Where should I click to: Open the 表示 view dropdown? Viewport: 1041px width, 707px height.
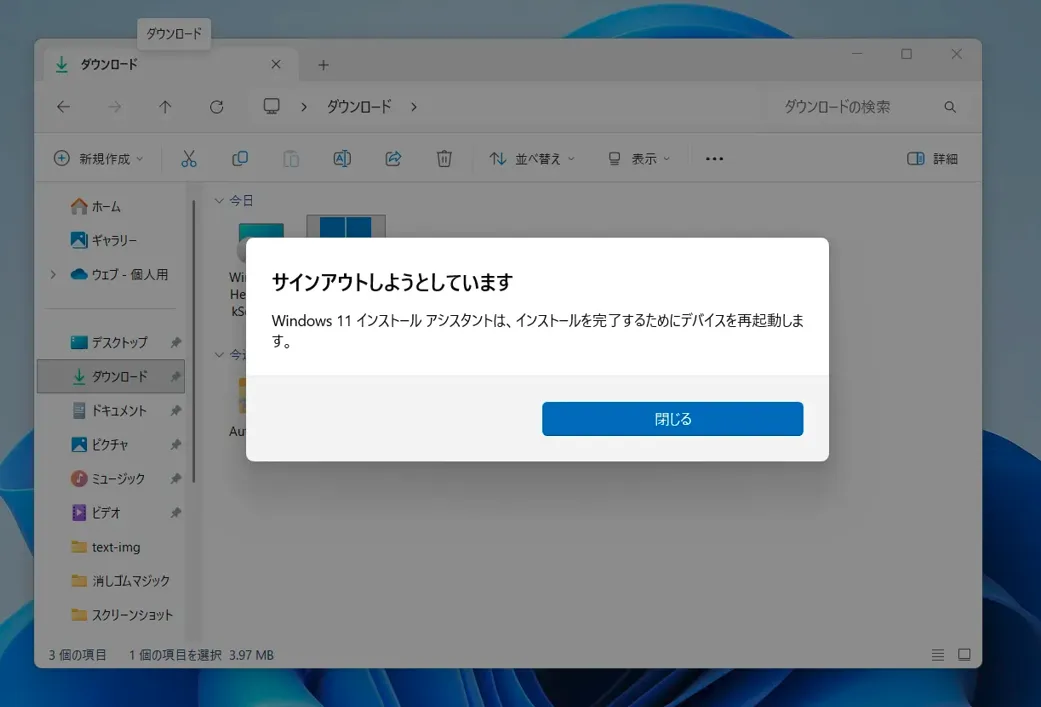(x=639, y=159)
